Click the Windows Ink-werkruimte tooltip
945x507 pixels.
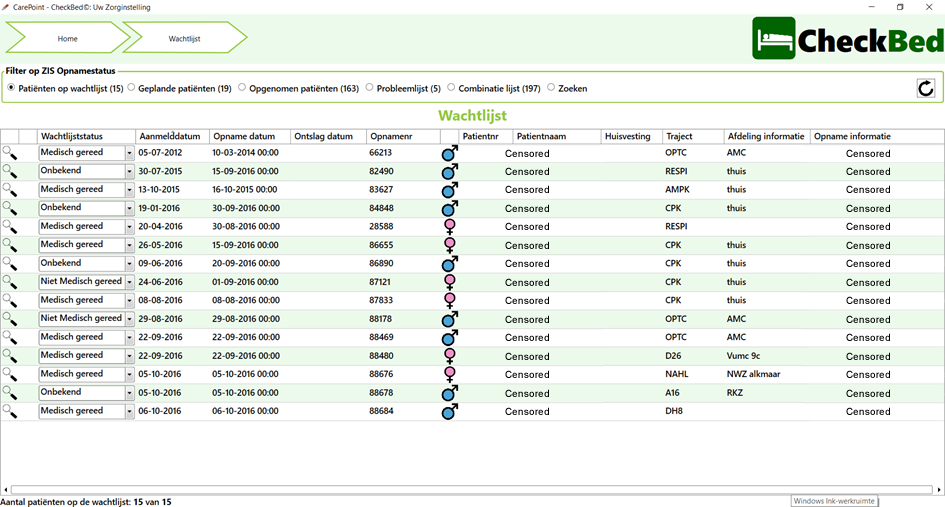click(834, 501)
